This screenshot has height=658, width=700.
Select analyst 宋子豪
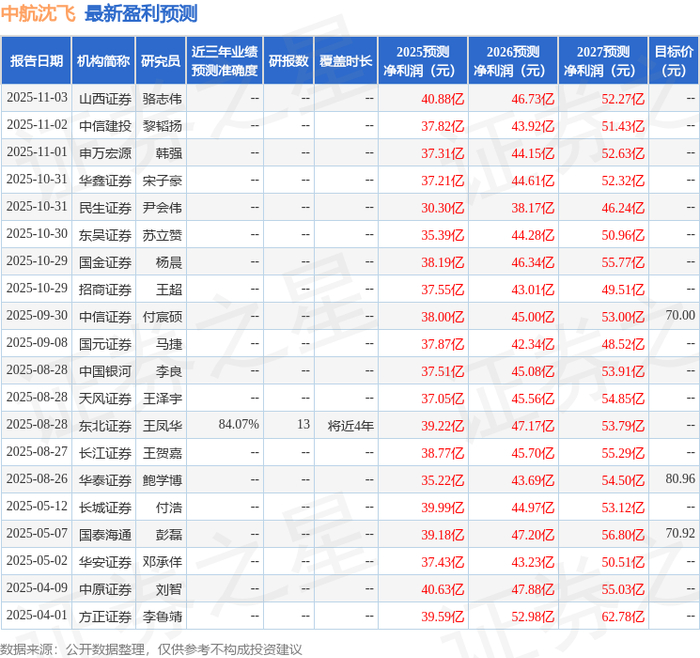coord(162,180)
